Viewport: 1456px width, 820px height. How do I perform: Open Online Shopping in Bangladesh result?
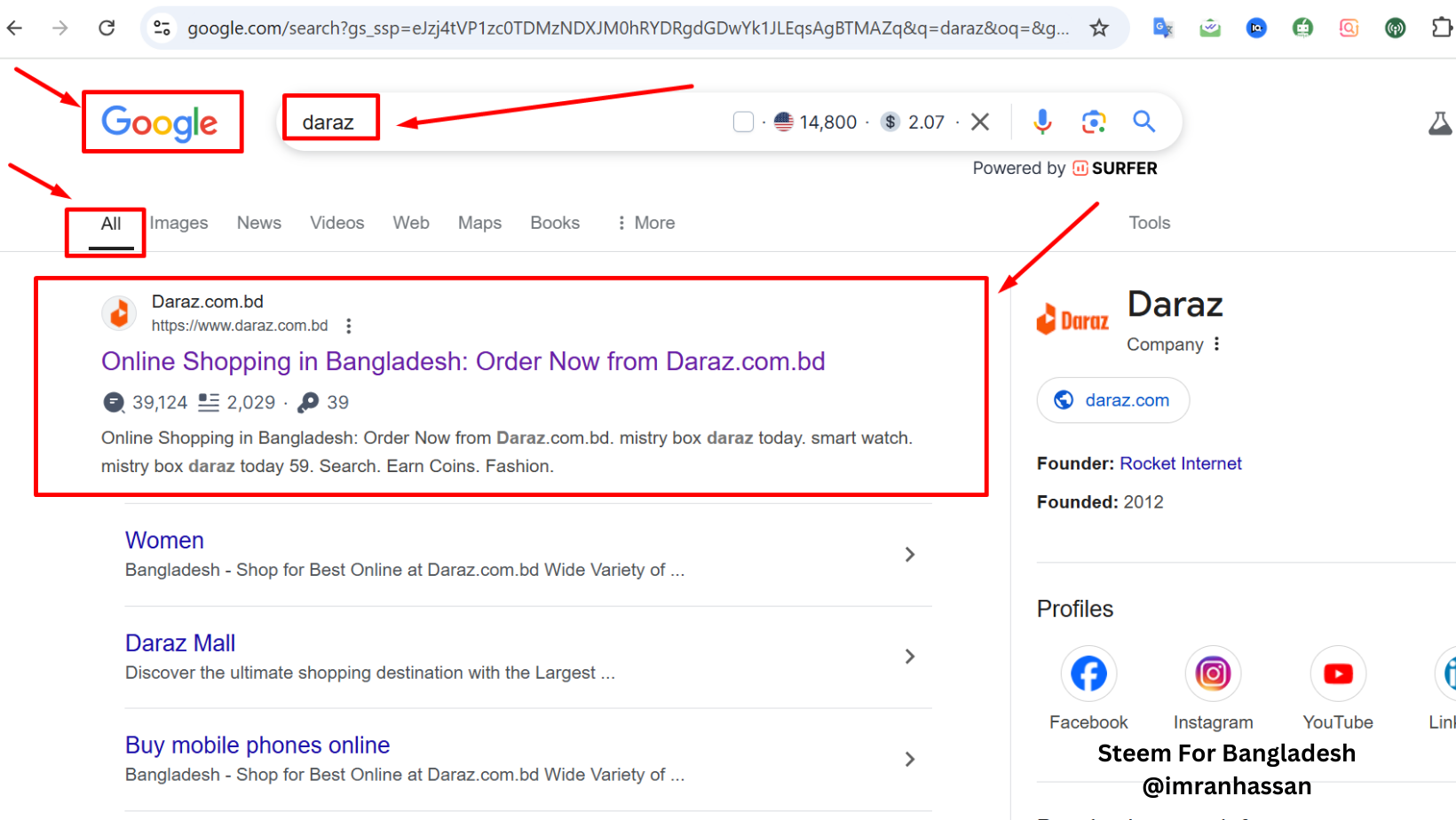(463, 361)
